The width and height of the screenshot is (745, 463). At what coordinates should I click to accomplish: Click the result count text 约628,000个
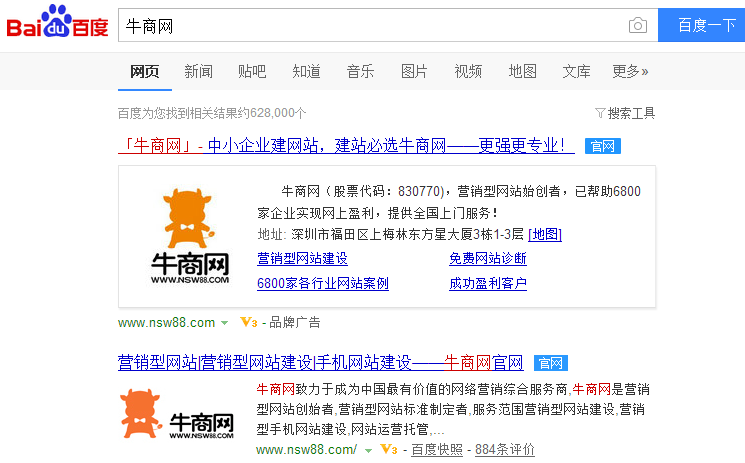(x=272, y=113)
